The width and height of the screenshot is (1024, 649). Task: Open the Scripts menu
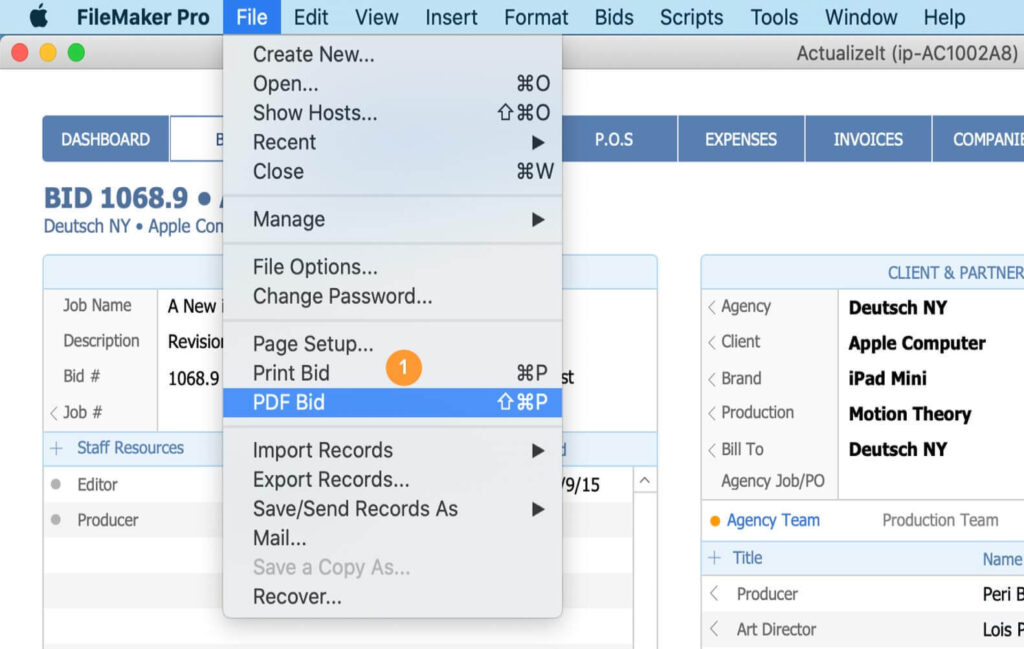pyautogui.click(x=692, y=17)
